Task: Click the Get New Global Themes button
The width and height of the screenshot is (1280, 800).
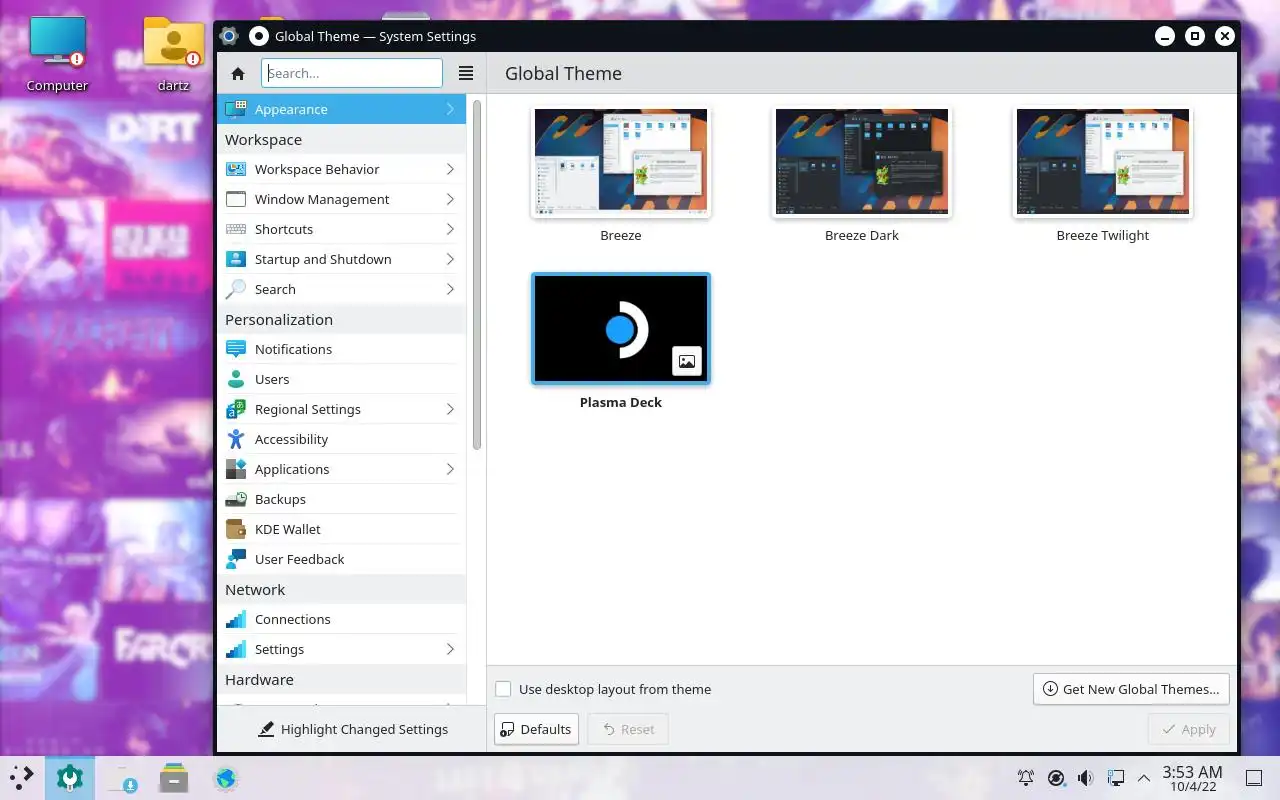Action: pos(1131,689)
